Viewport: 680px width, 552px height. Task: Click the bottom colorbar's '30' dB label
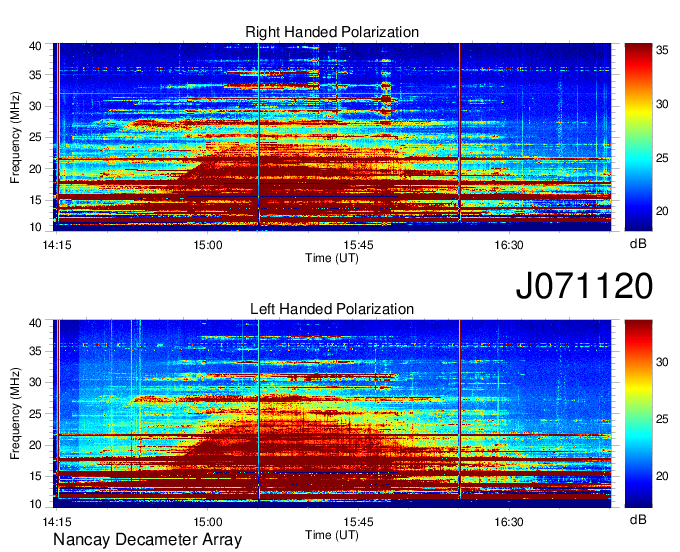pyautogui.click(x=662, y=362)
